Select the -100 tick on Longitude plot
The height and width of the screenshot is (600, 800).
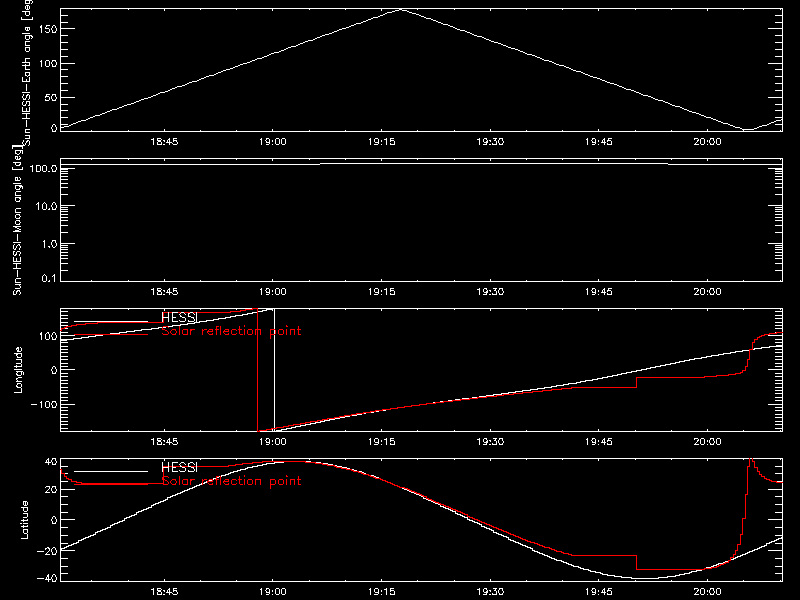tap(44, 404)
